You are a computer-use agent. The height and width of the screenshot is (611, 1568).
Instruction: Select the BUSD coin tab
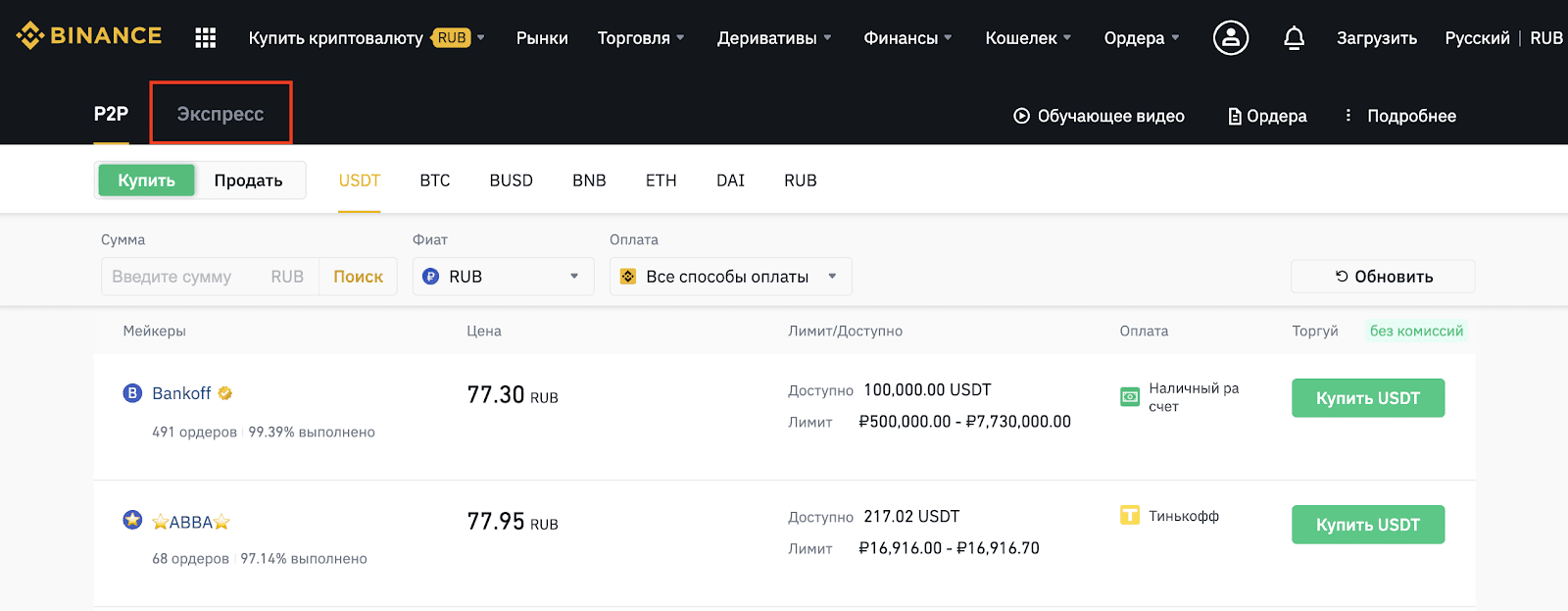512,180
